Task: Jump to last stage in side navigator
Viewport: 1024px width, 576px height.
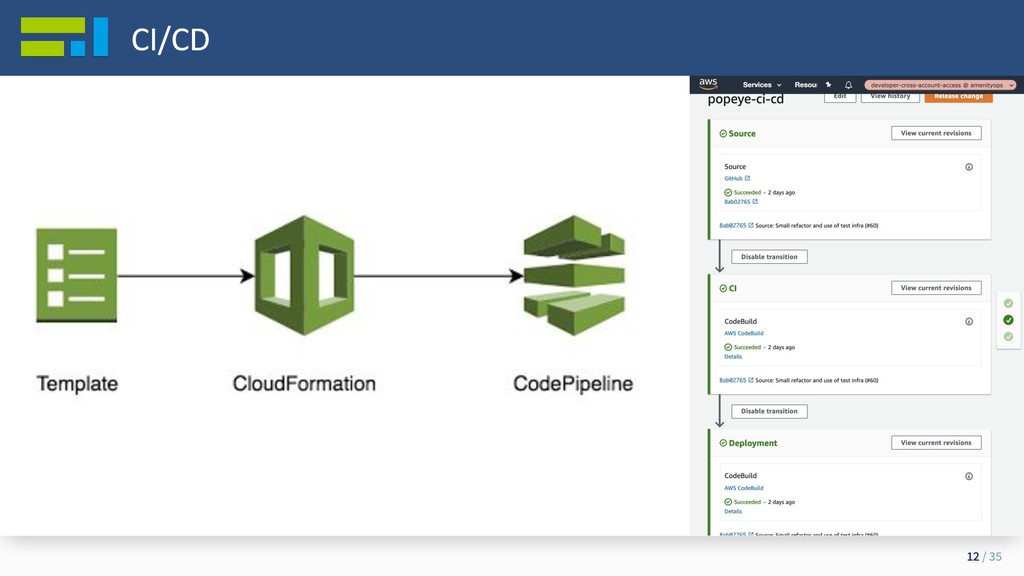Action: (1008, 337)
